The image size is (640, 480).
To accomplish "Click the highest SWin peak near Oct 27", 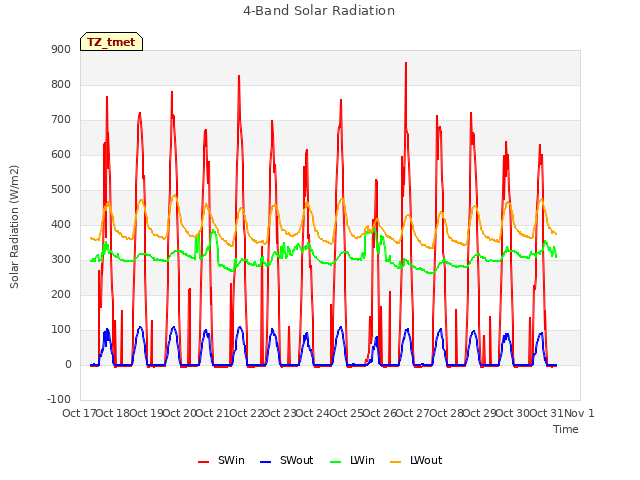I will click(x=406, y=63).
